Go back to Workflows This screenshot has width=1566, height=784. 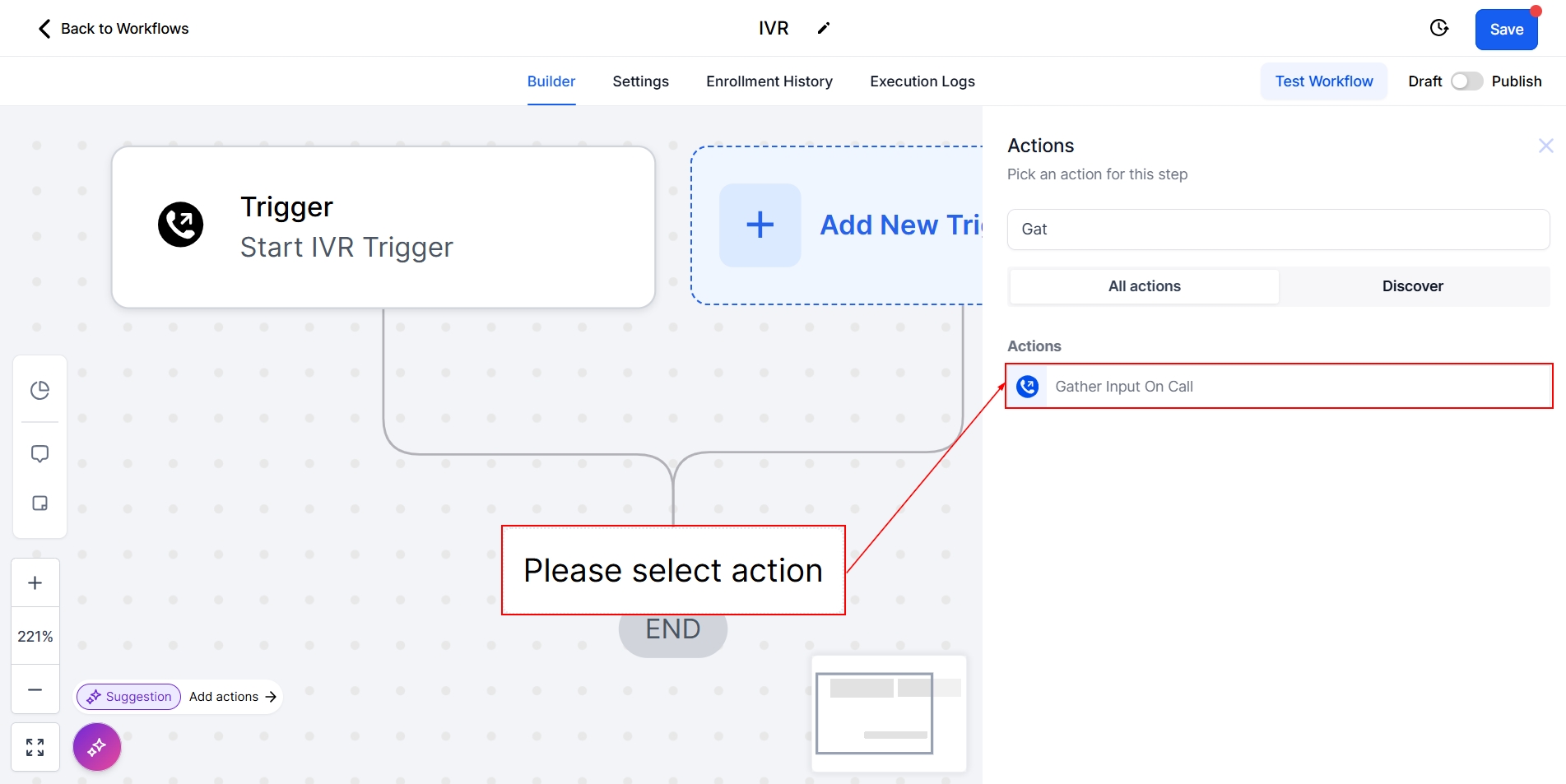coord(114,29)
